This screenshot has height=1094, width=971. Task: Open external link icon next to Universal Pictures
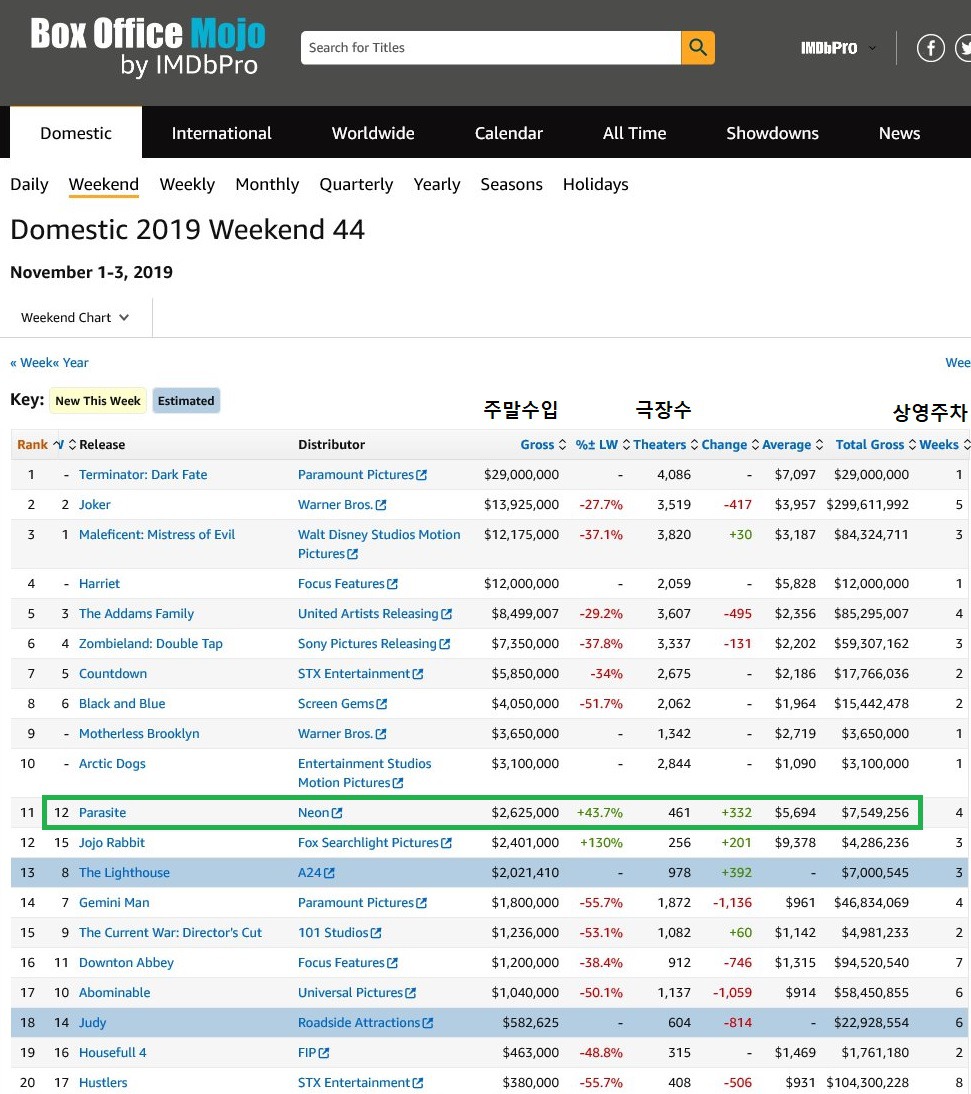click(x=411, y=993)
